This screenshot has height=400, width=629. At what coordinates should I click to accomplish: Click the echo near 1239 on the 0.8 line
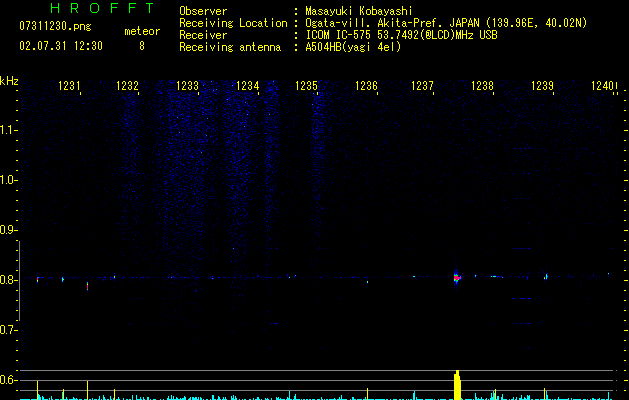[x=546, y=276]
